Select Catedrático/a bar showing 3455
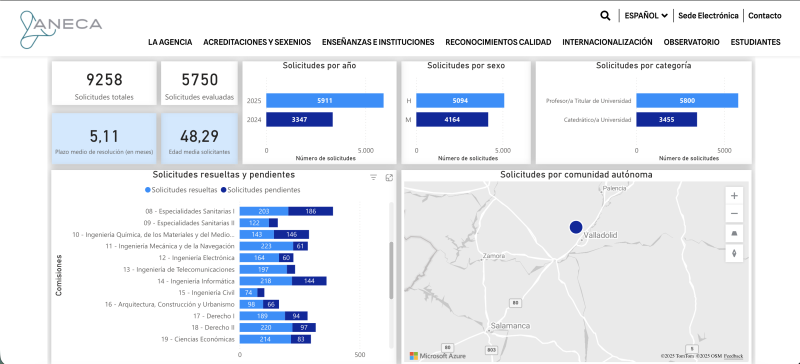The height and width of the screenshot is (364, 800). coord(666,119)
